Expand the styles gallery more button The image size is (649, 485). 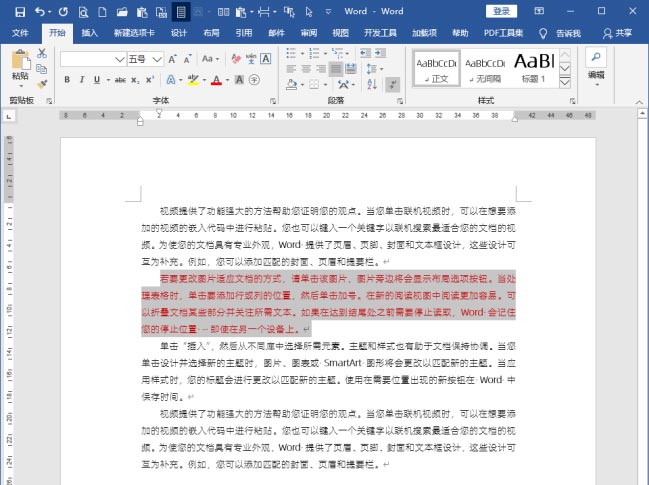coord(565,83)
